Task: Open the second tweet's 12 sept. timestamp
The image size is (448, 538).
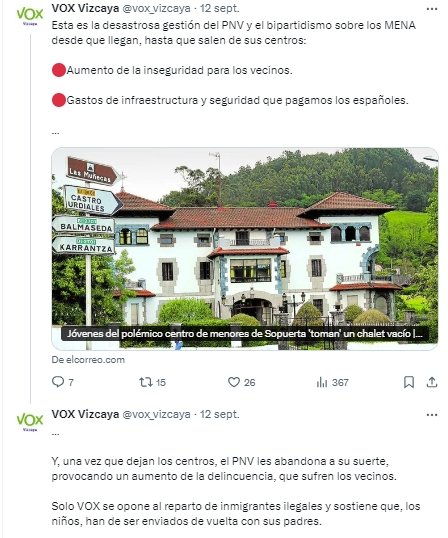Action: click(220, 414)
